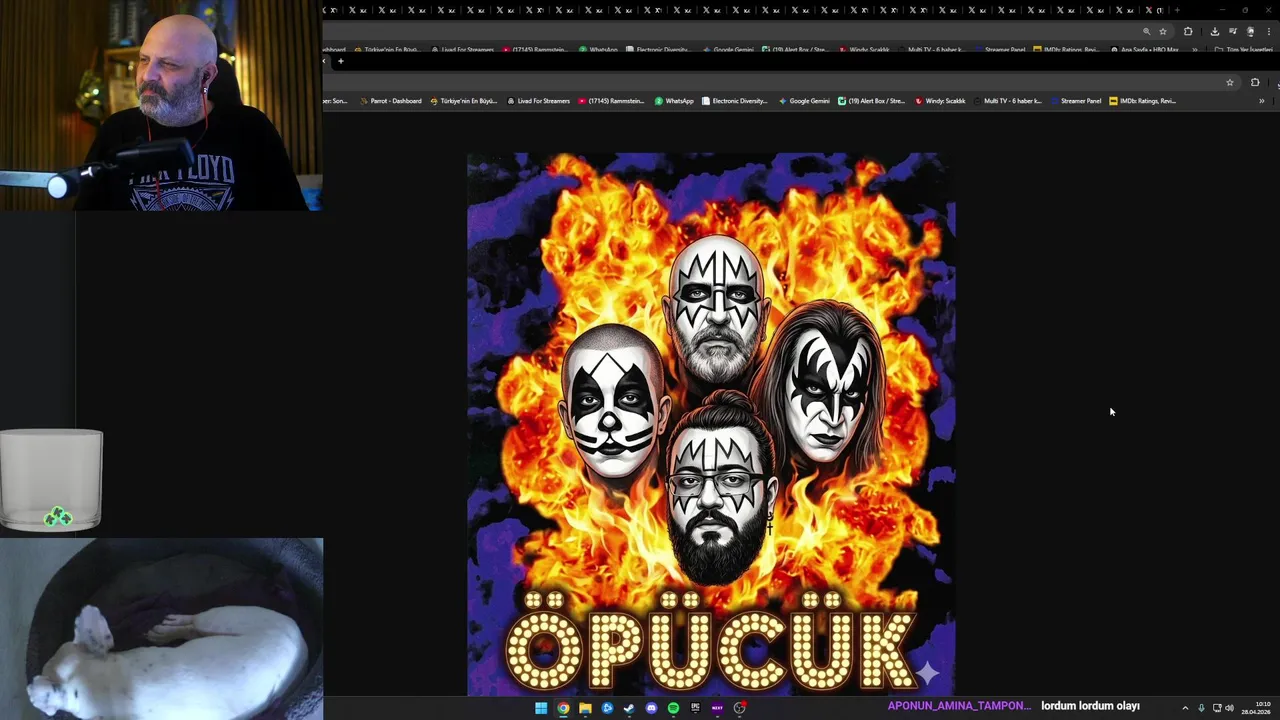Open Extensions puzzle icon in the back window toolbar

pyautogui.click(x=1188, y=31)
